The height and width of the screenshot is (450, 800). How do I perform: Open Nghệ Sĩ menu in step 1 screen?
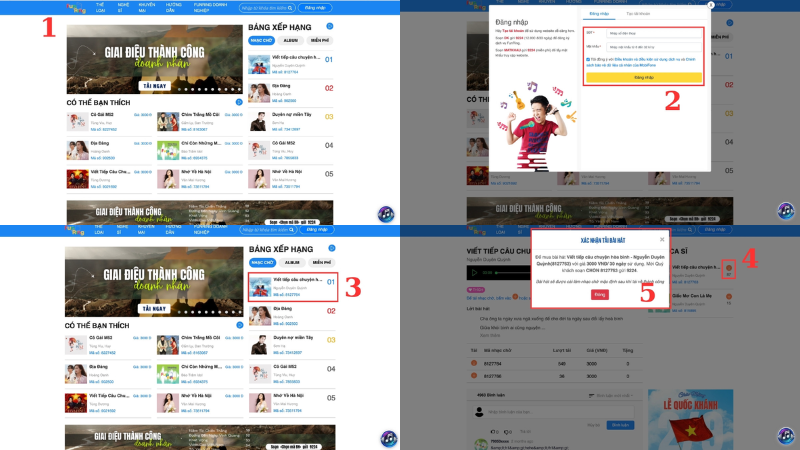pyautogui.click(x=123, y=7)
